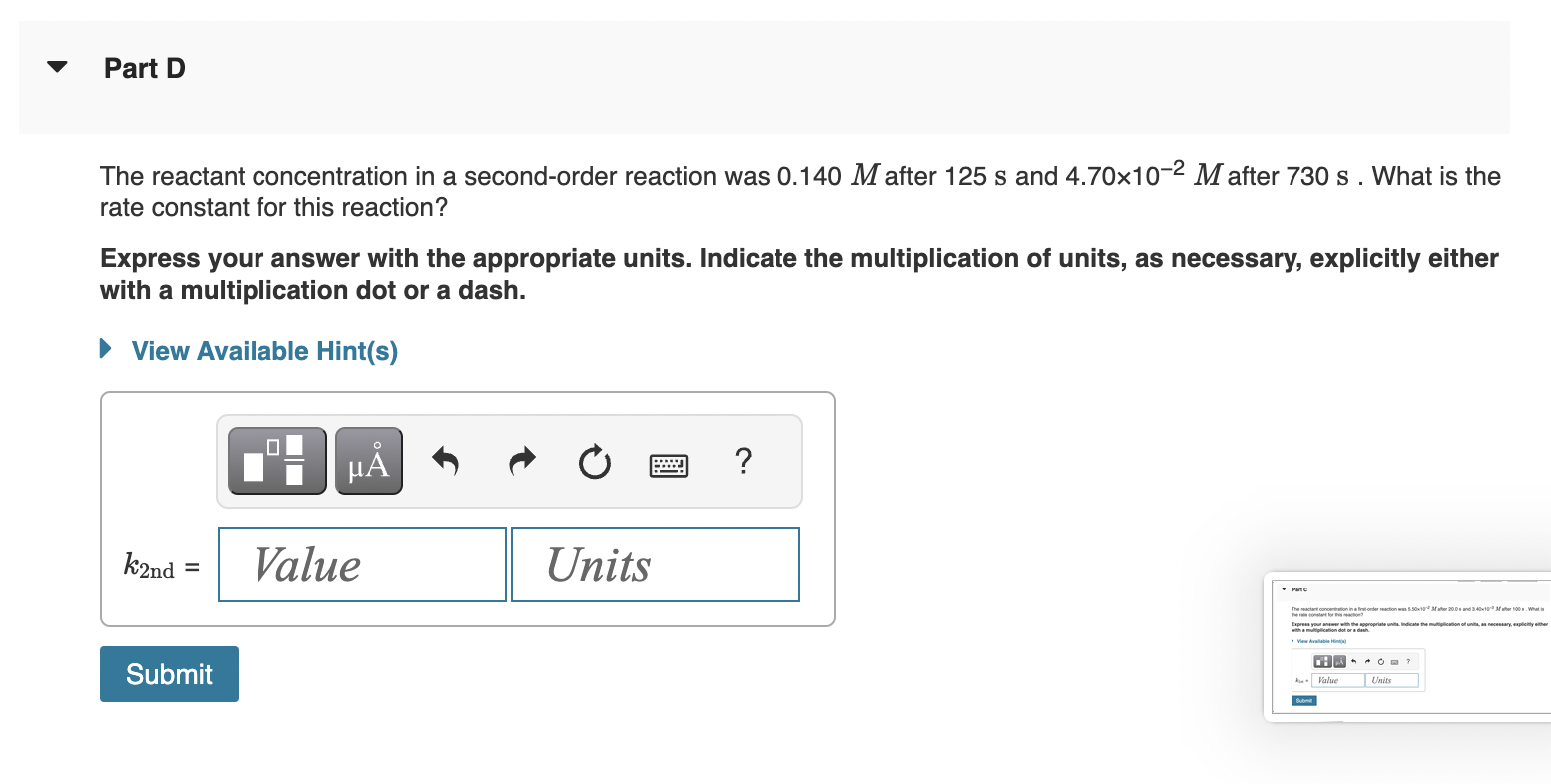Select the Part D header
The width and height of the screenshot is (1551, 784).
[144, 68]
